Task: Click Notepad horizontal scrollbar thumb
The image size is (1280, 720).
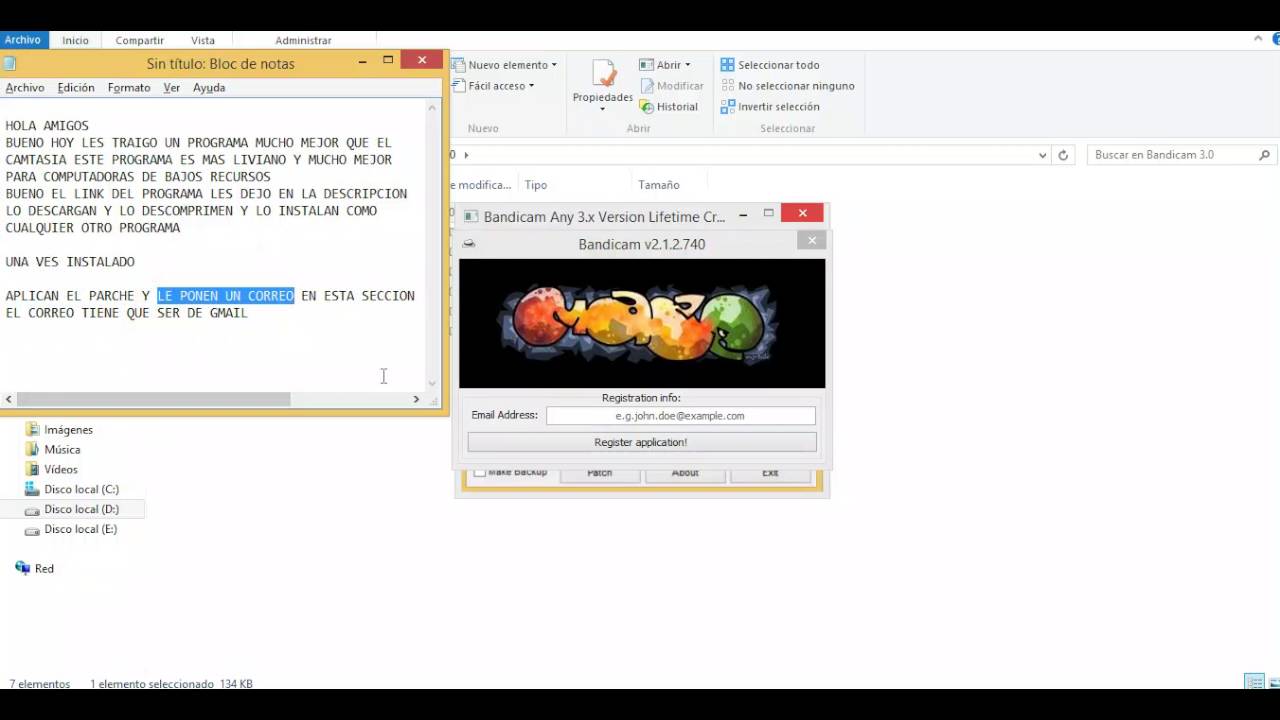Action: pyautogui.click(x=153, y=399)
